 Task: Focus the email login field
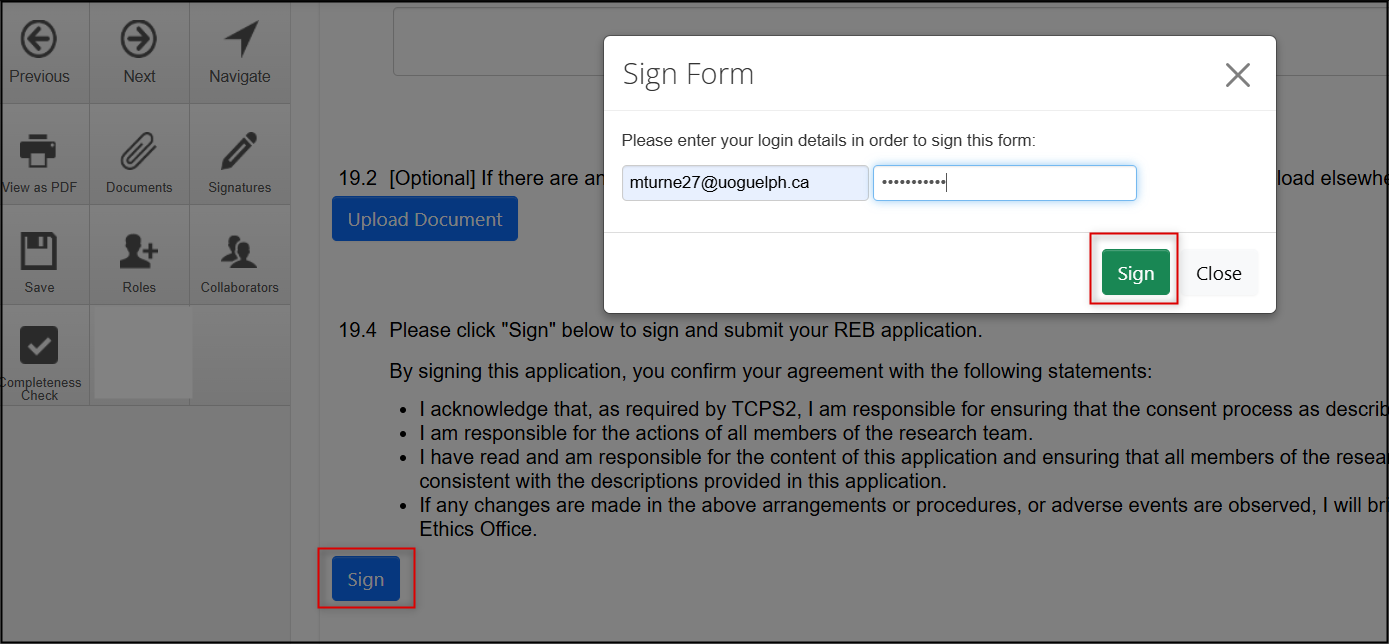coord(744,183)
